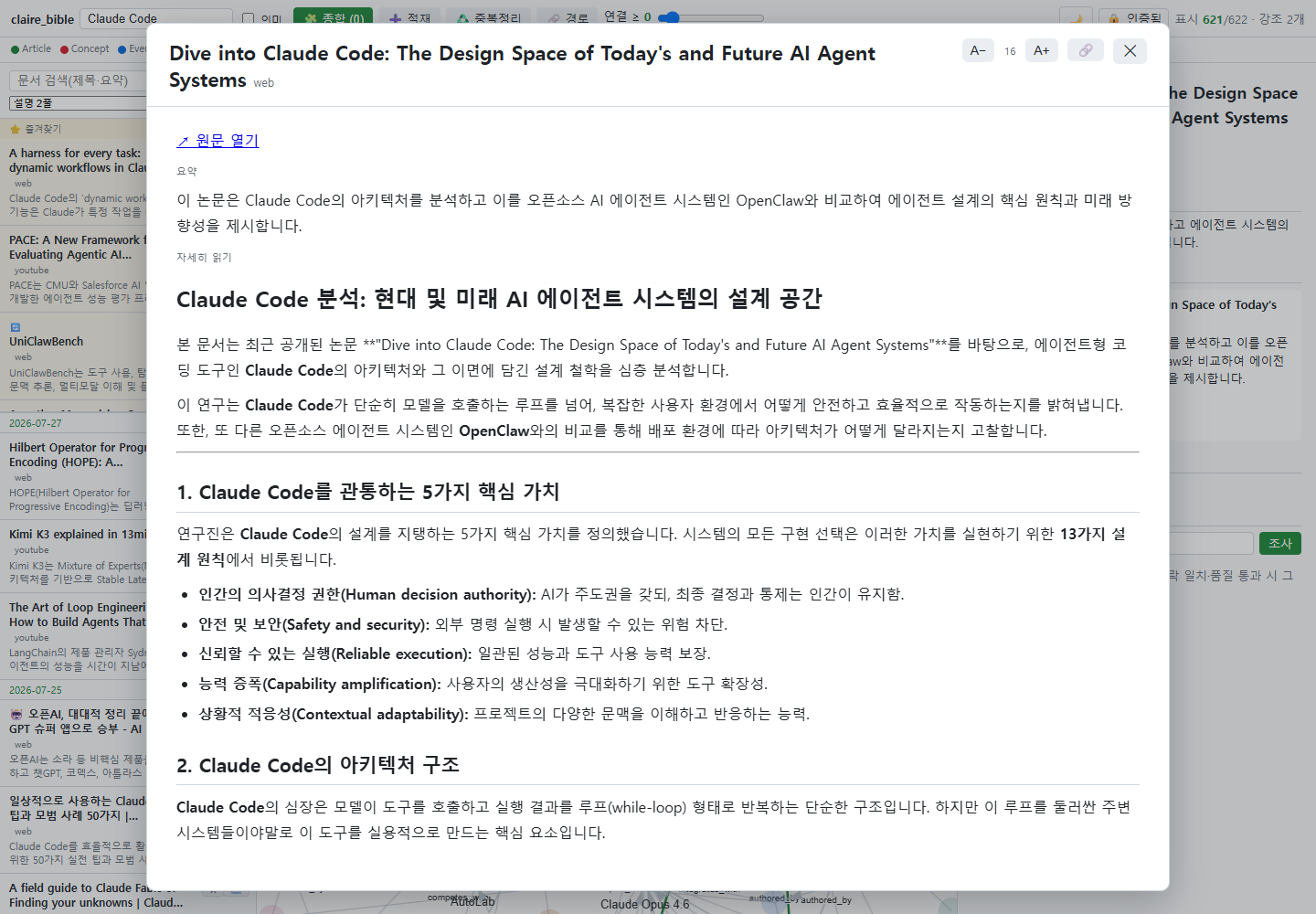The height and width of the screenshot is (914, 1316).
Task: Click the font size value 16
Action: [x=1010, y=51]
